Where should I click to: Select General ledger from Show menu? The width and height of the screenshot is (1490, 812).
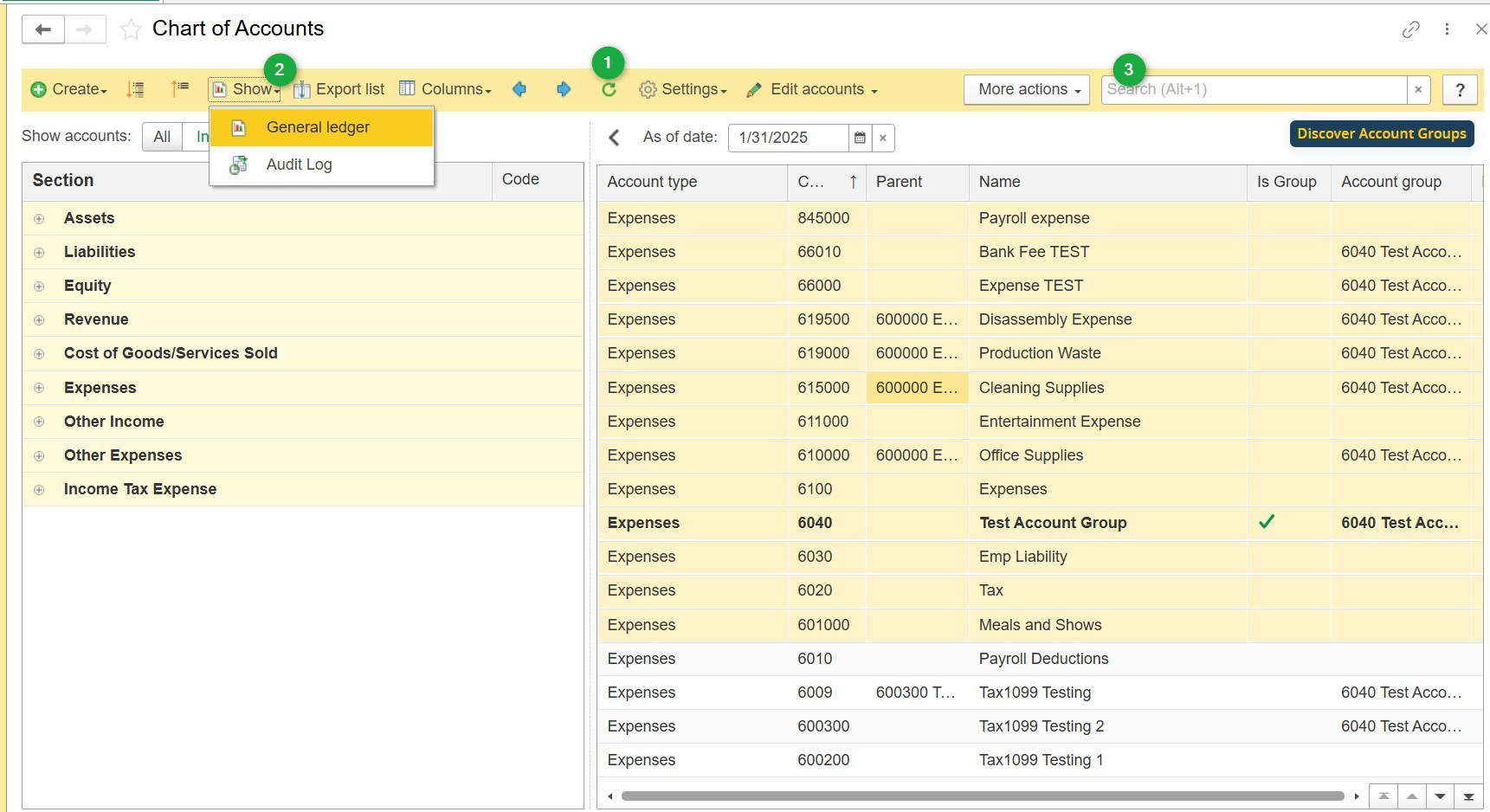pyautogui.click(x=321, y=127)
